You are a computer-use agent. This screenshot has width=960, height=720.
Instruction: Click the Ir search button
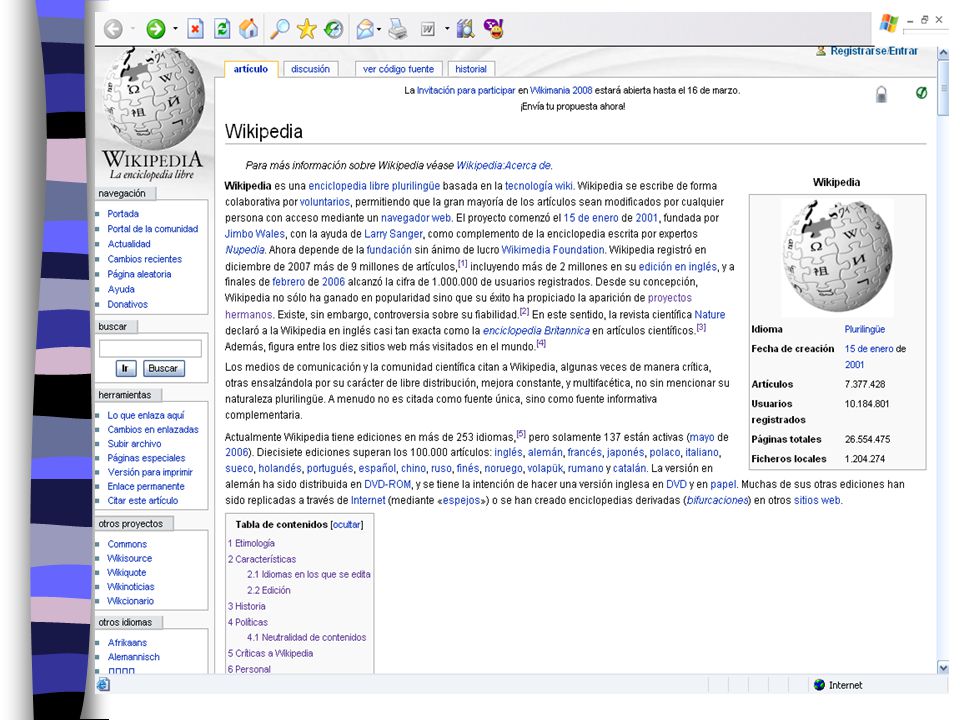tap(125, 368)
